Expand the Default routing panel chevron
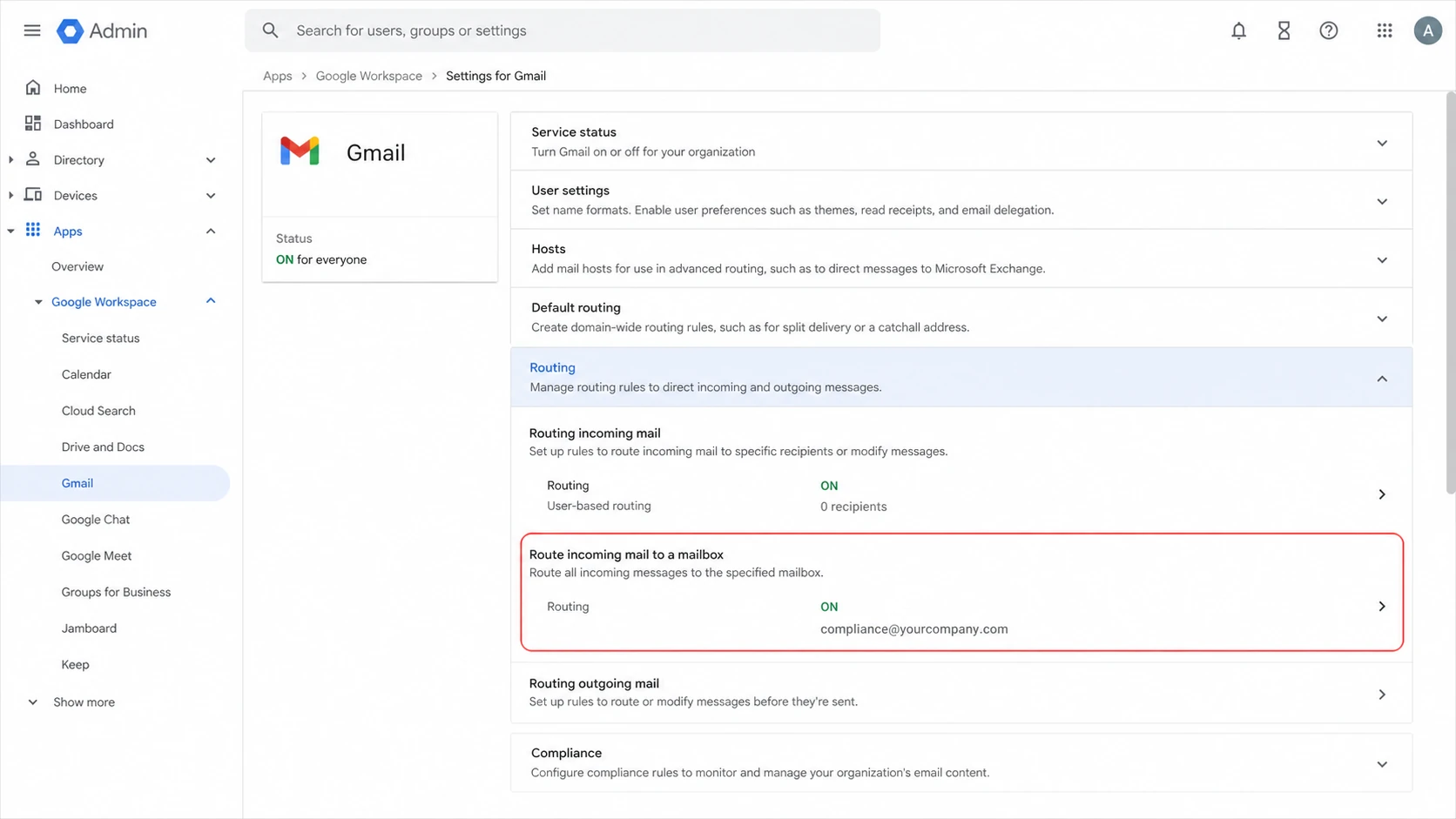Image resolution: width=1456 pixels, height=819 pixels. pos(1382,319)
